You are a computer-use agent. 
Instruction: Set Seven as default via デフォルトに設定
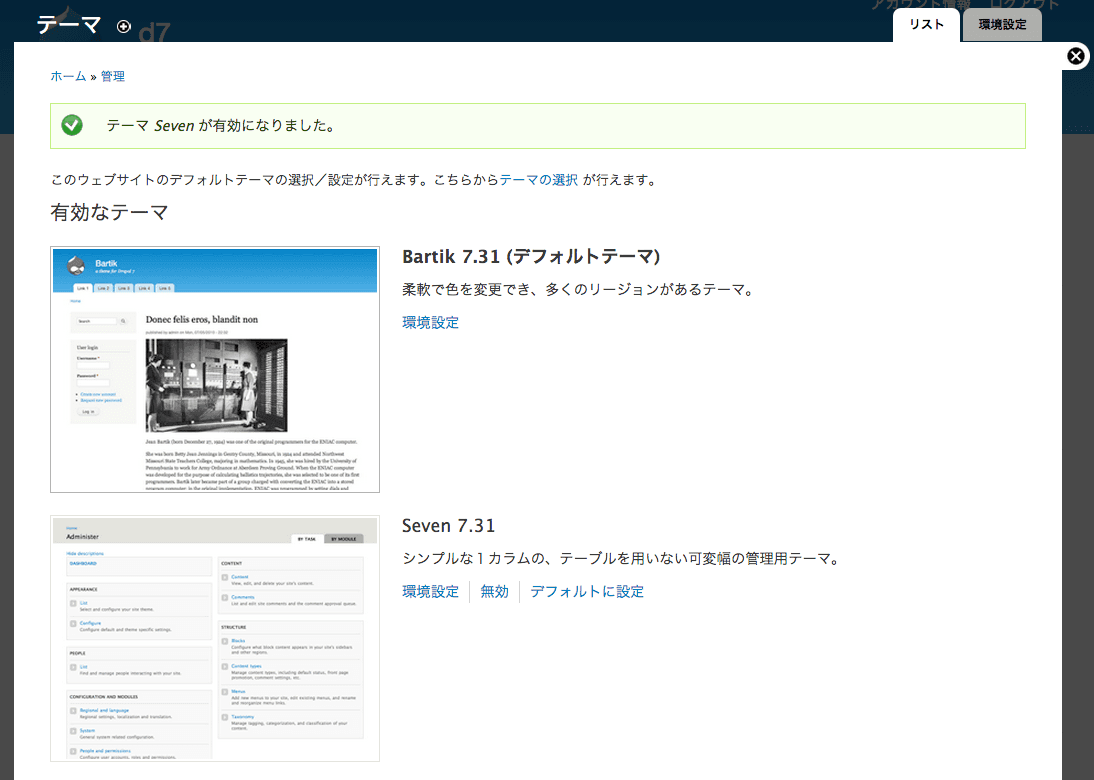pyautogui.click(x=587, y=592)
